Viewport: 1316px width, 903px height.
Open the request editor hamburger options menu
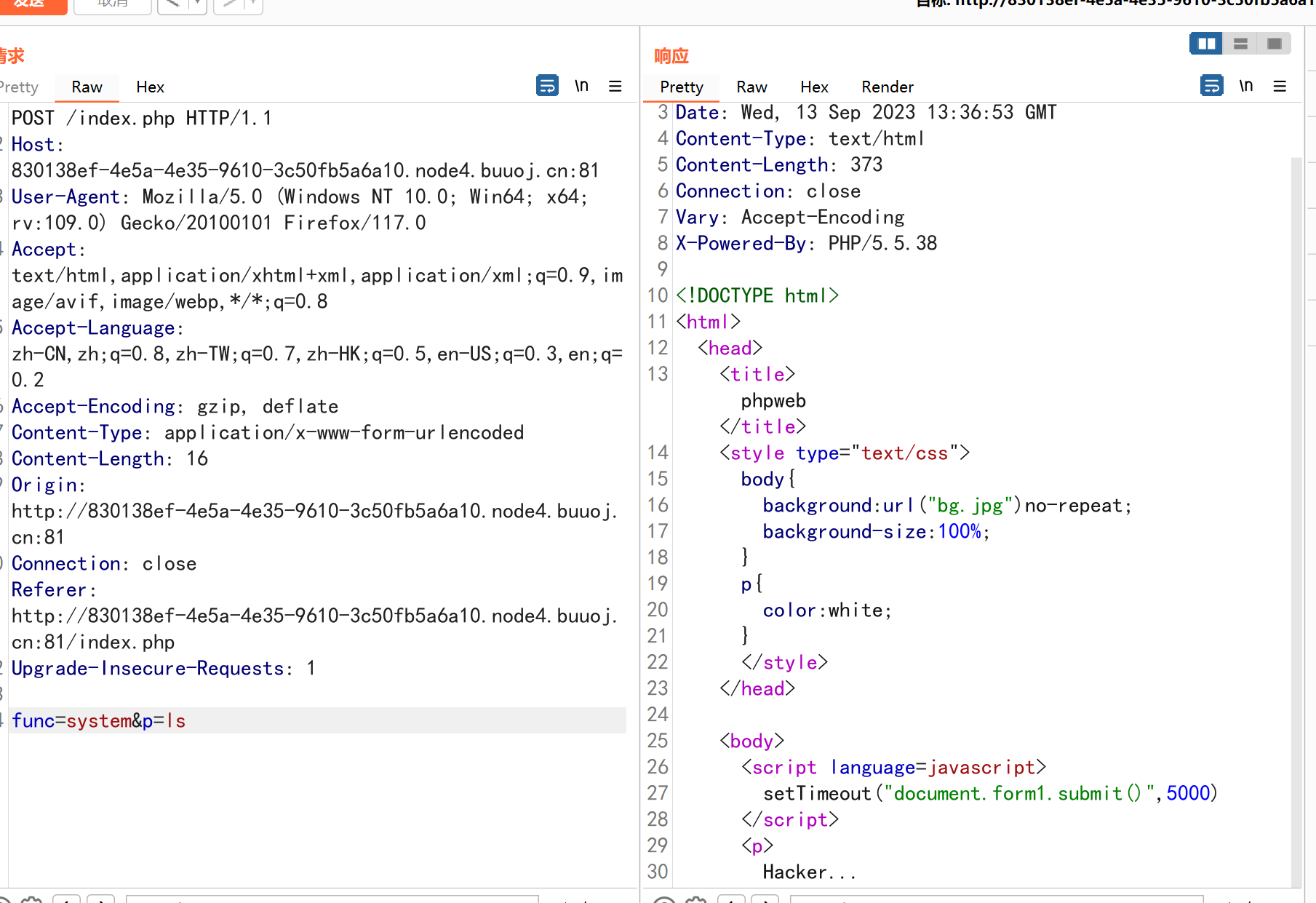coord(615,86)
